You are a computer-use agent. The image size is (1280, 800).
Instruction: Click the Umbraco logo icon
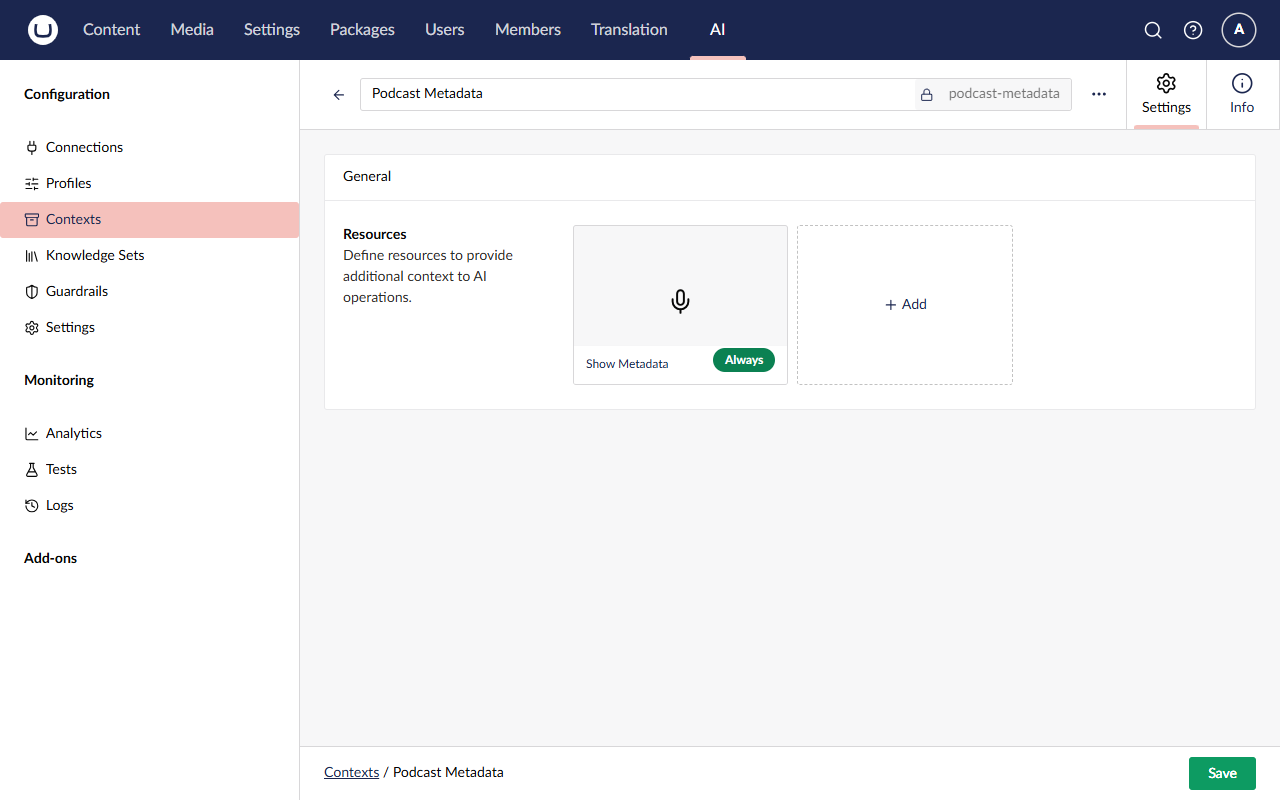pos(43,30)
